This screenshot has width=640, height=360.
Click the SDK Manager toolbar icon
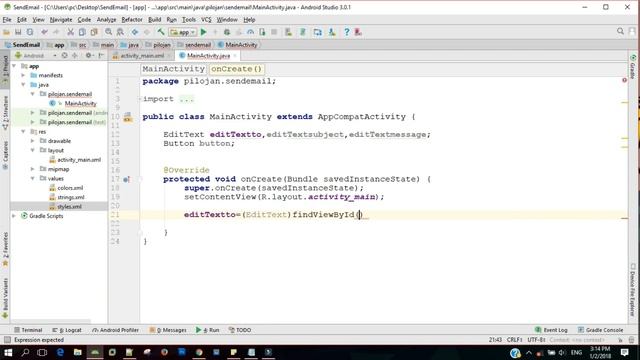(332, 32)
